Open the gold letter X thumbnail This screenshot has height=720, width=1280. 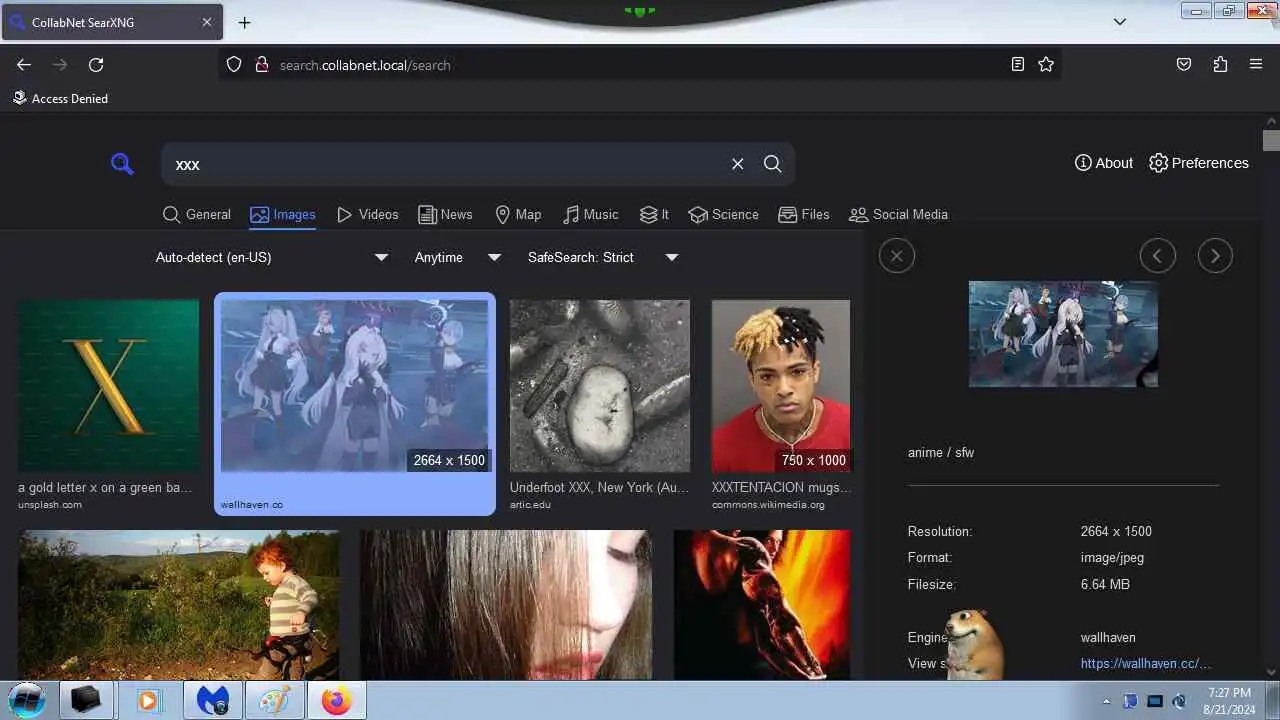tap(108, 386)
